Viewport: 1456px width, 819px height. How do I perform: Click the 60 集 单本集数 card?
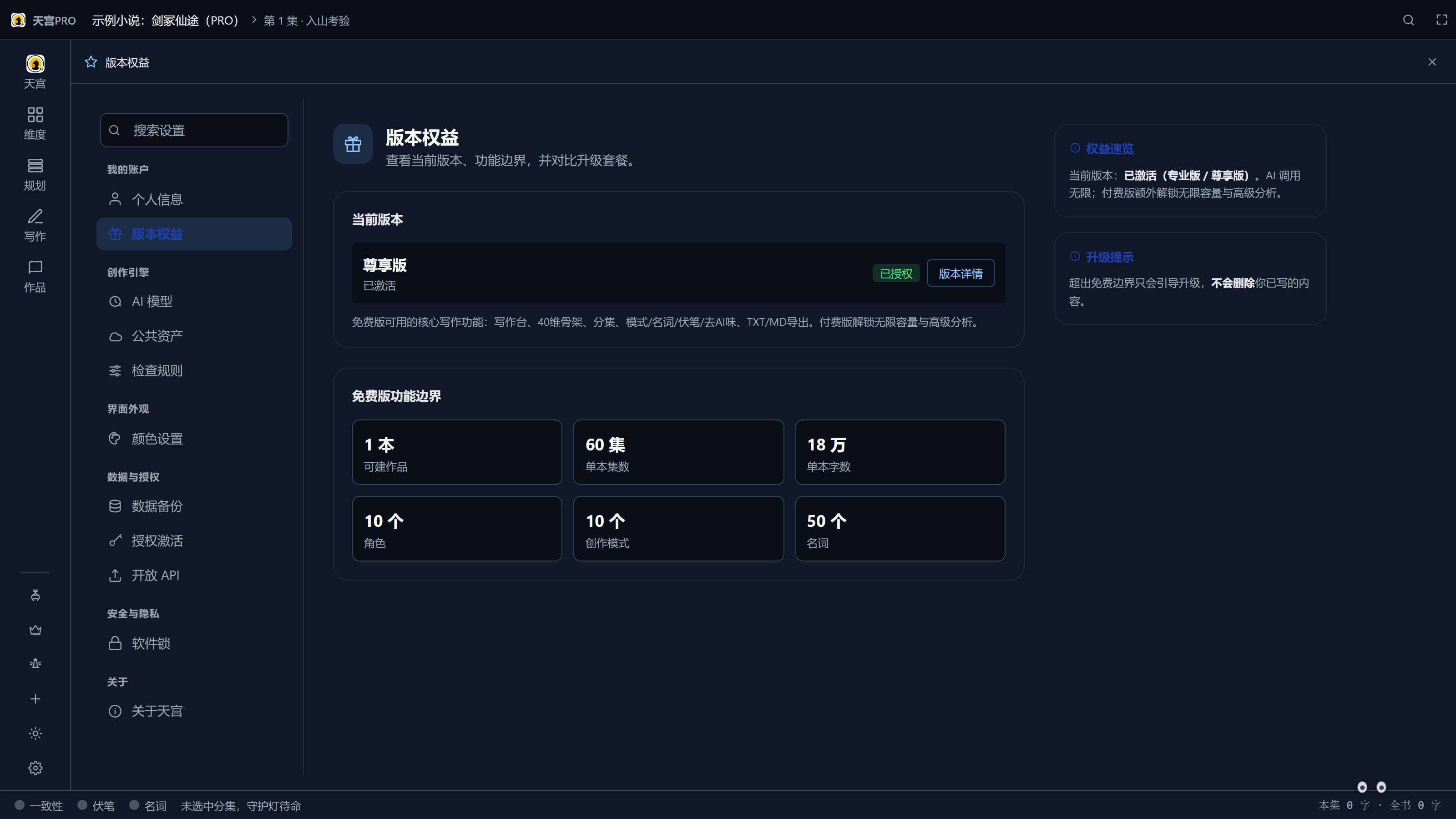click(x=678, y=452)
